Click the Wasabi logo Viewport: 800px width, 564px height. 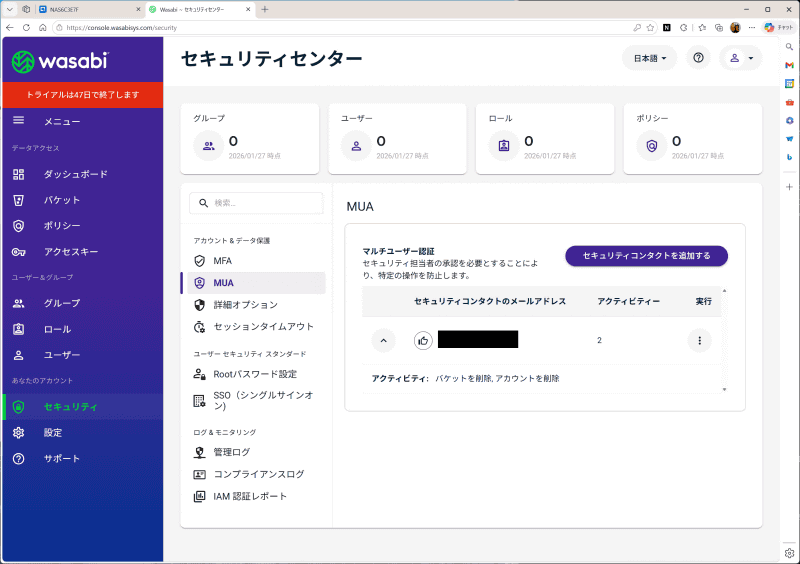coord(60,61)
